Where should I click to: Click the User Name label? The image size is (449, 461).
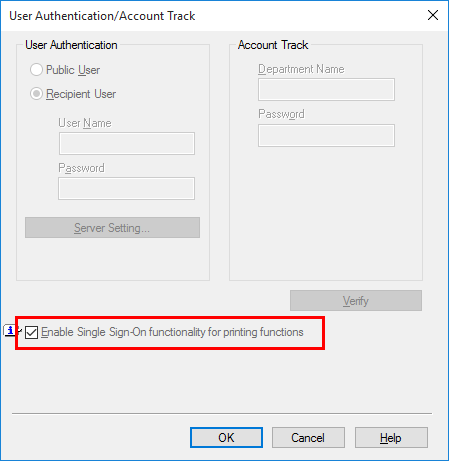(x=85, y=123)
